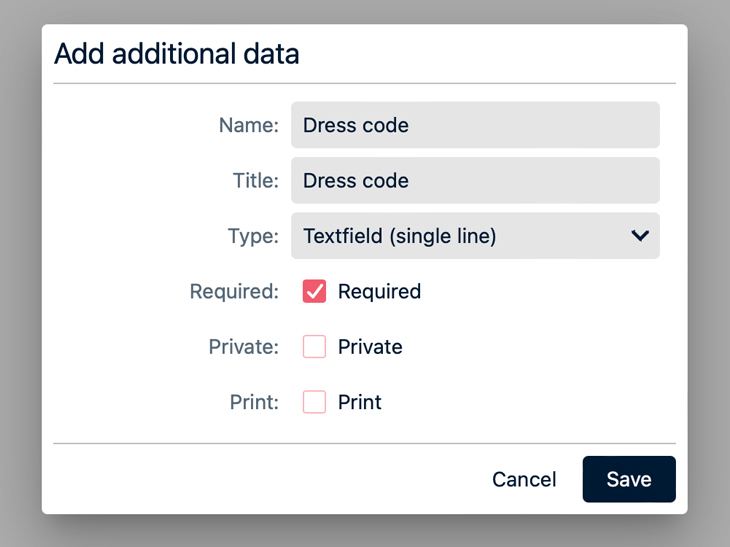730x547 pixels.
Task: Click the "Print:" row label on the left
Action: coord(254,402)
